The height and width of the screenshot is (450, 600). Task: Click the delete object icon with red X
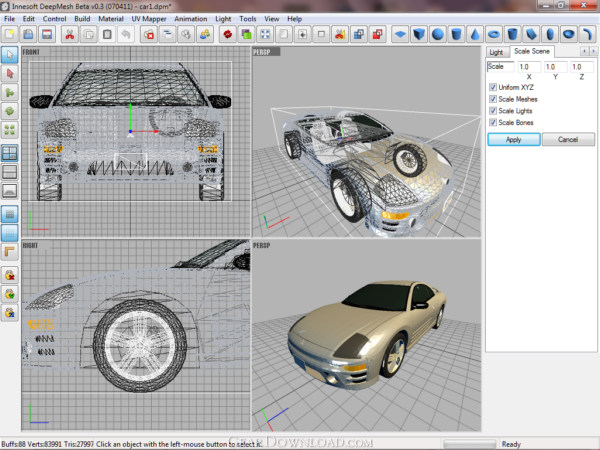pyautogui.click(x=148, y=34)
